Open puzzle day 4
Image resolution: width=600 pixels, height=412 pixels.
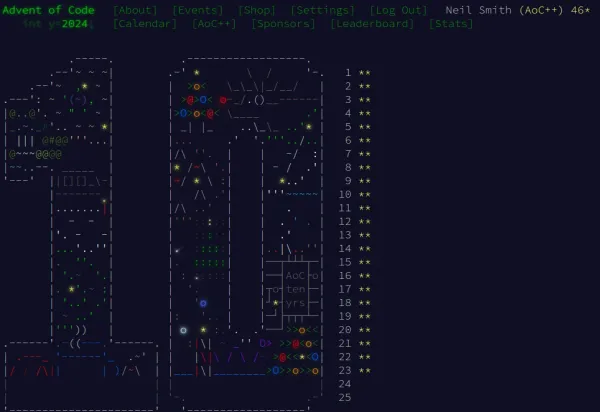tap(348, 113)
